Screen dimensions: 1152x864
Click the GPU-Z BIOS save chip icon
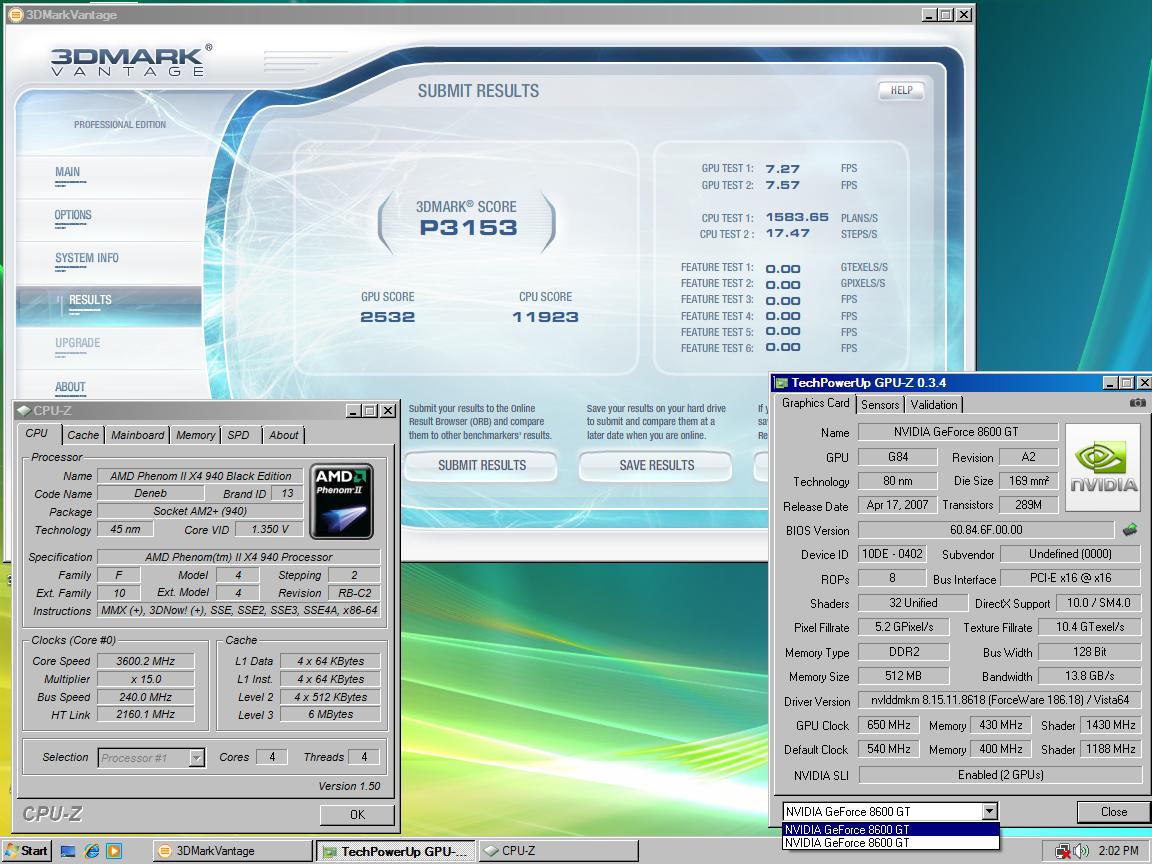tap(1130, 529)
